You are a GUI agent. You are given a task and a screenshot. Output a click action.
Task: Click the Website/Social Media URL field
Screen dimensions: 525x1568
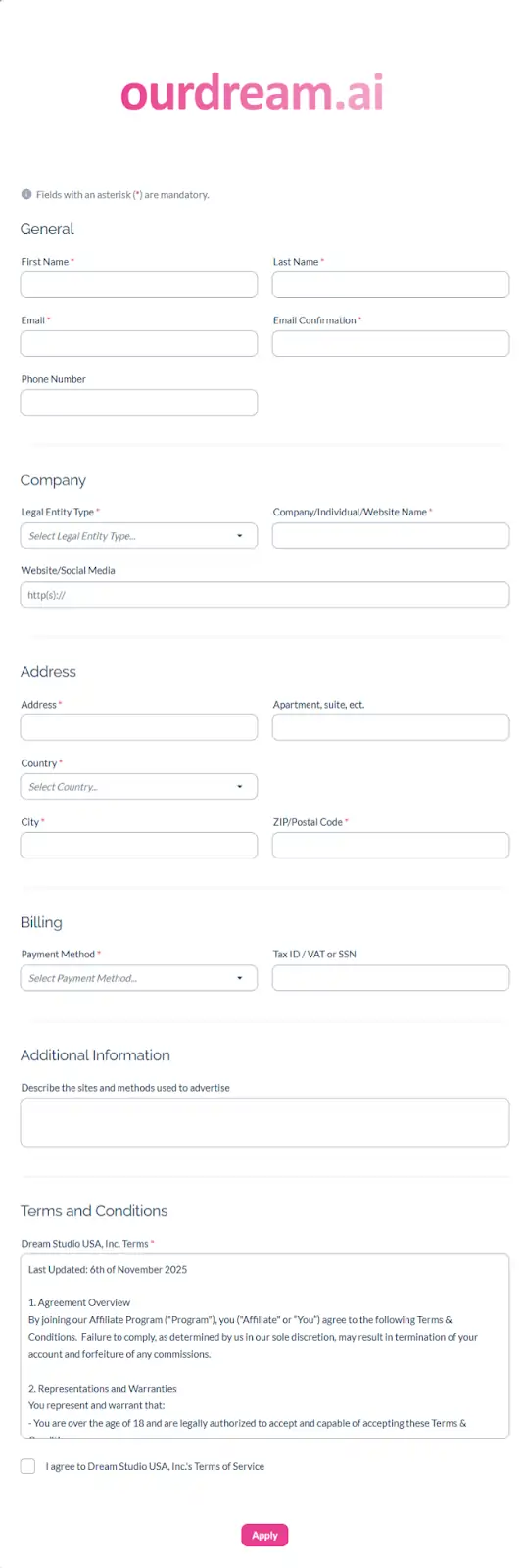click(264, 595)
